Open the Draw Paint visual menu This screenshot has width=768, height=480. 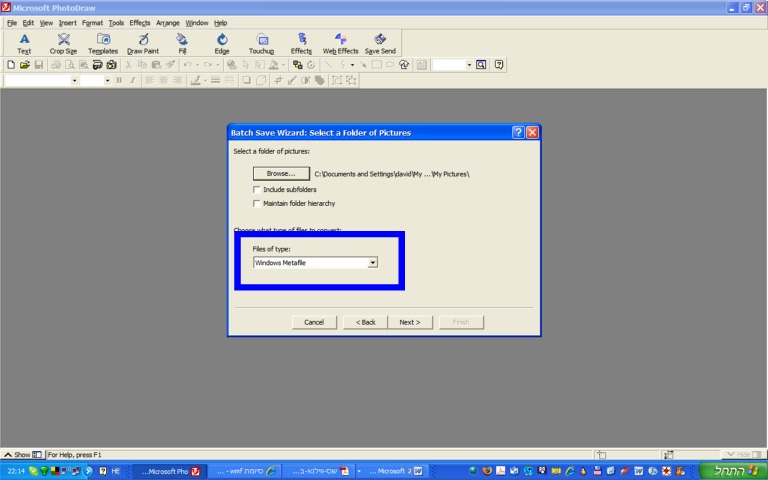[x=143, y=43]
